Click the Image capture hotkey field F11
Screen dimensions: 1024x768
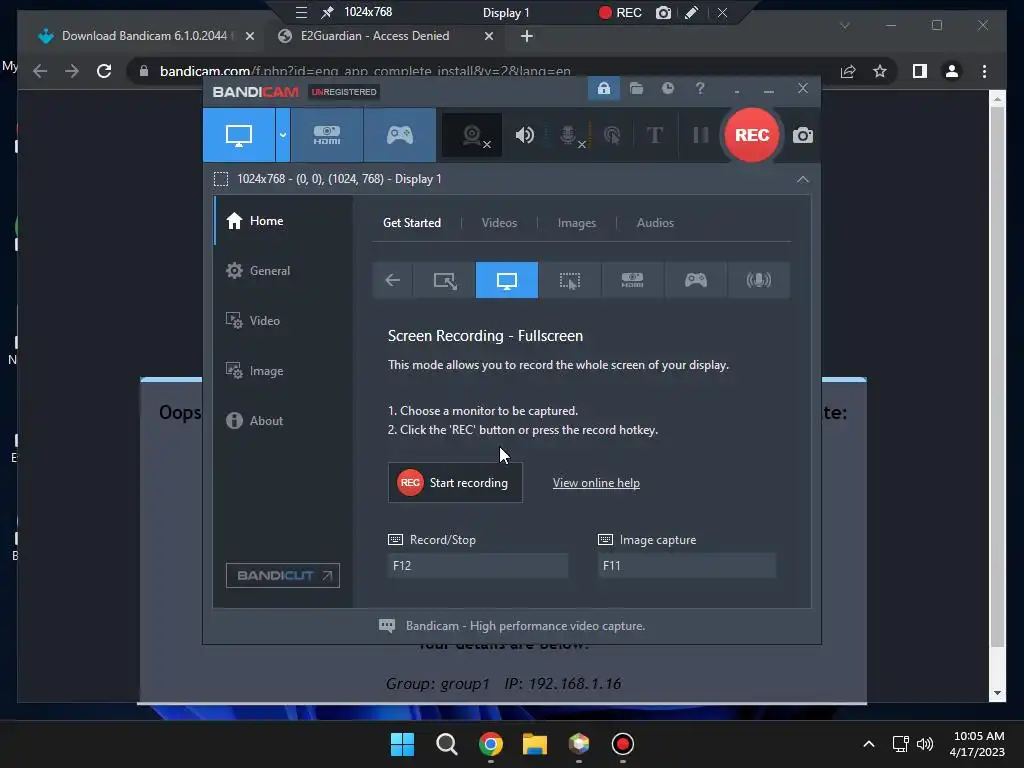pyautogui.click(x=687, y=566)
